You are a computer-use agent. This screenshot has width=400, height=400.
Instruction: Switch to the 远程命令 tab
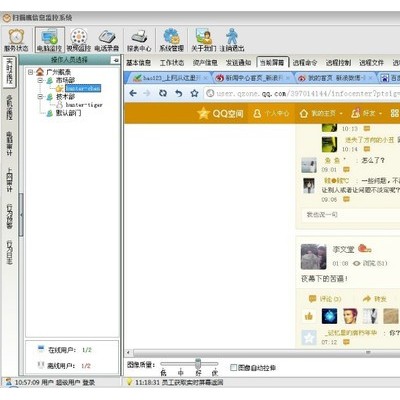point(305,62)
